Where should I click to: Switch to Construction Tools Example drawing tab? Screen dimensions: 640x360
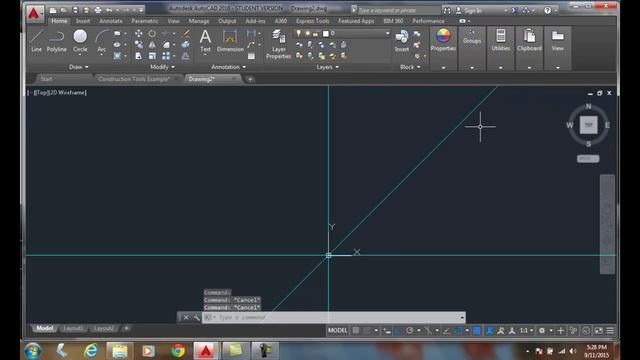pyautogui.click(x=134, y=79)
